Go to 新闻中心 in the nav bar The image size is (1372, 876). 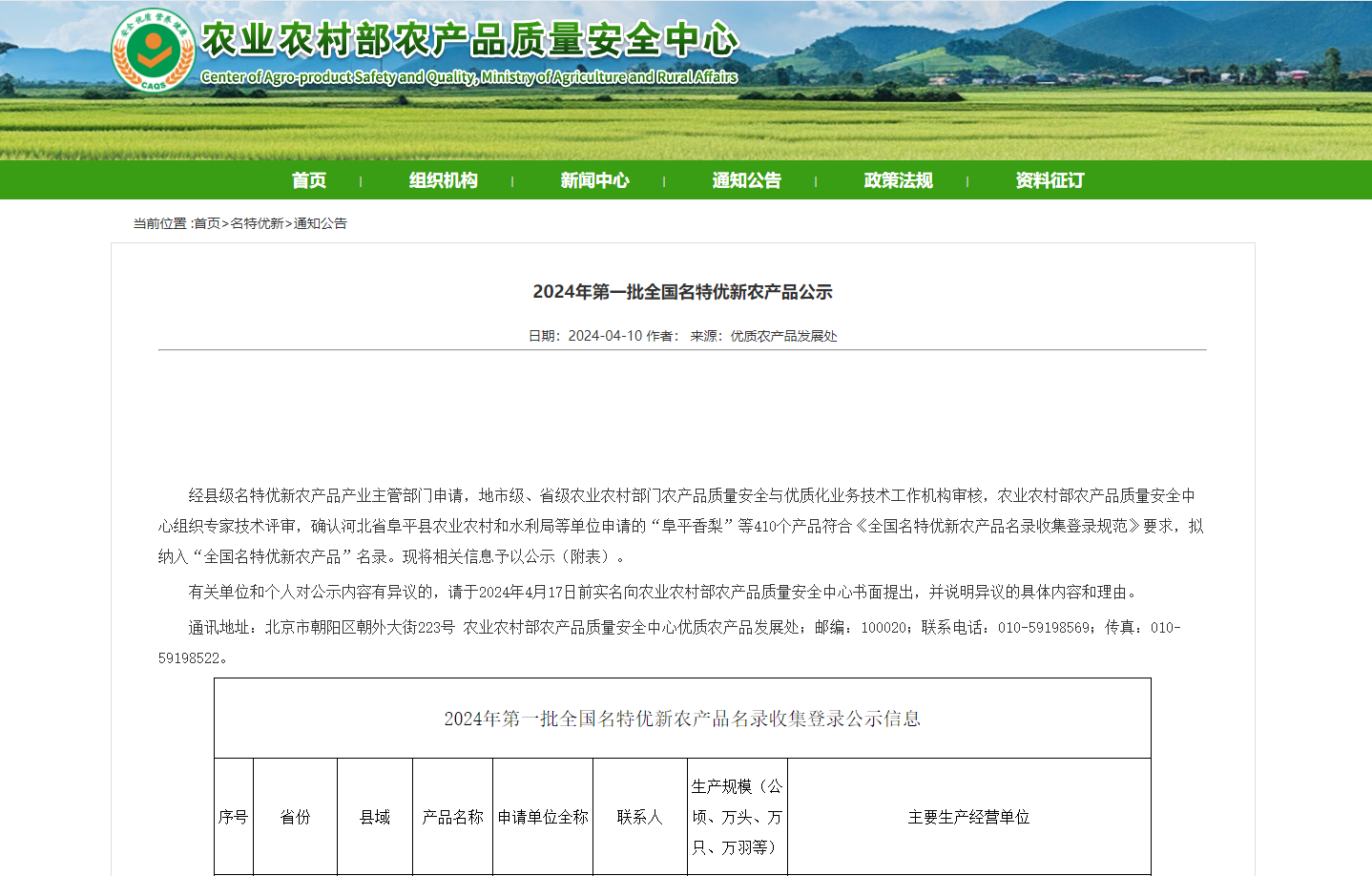pyautogui.click(x=594, y=180)
